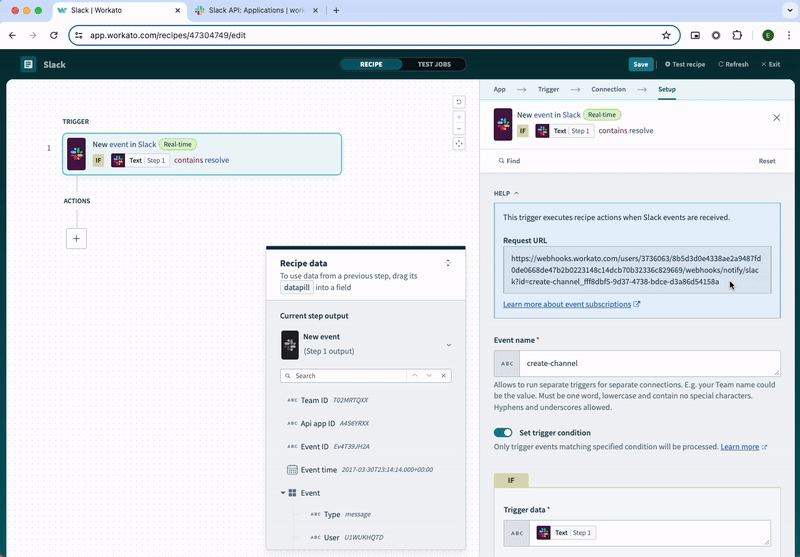Switch to the TEST JOBS tab
This screenshot has height=557, width=800.
[433, 64]
